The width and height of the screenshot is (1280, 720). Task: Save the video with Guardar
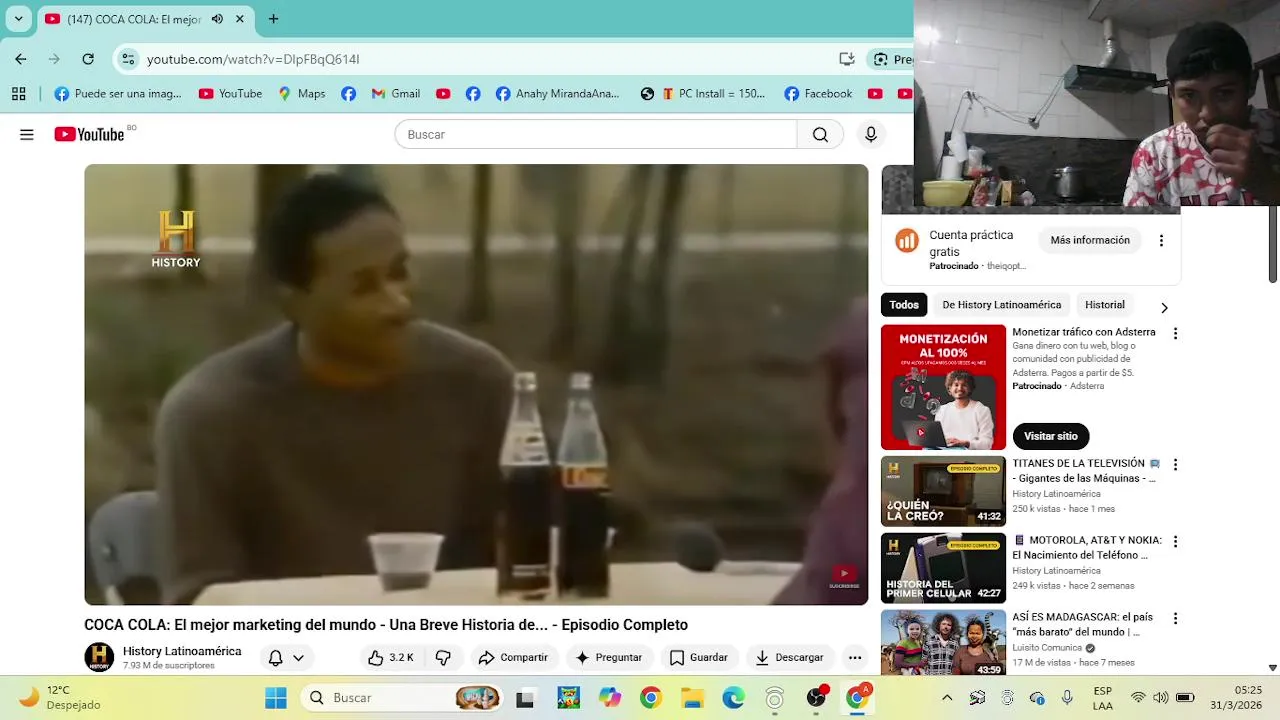tap(698, 657)
